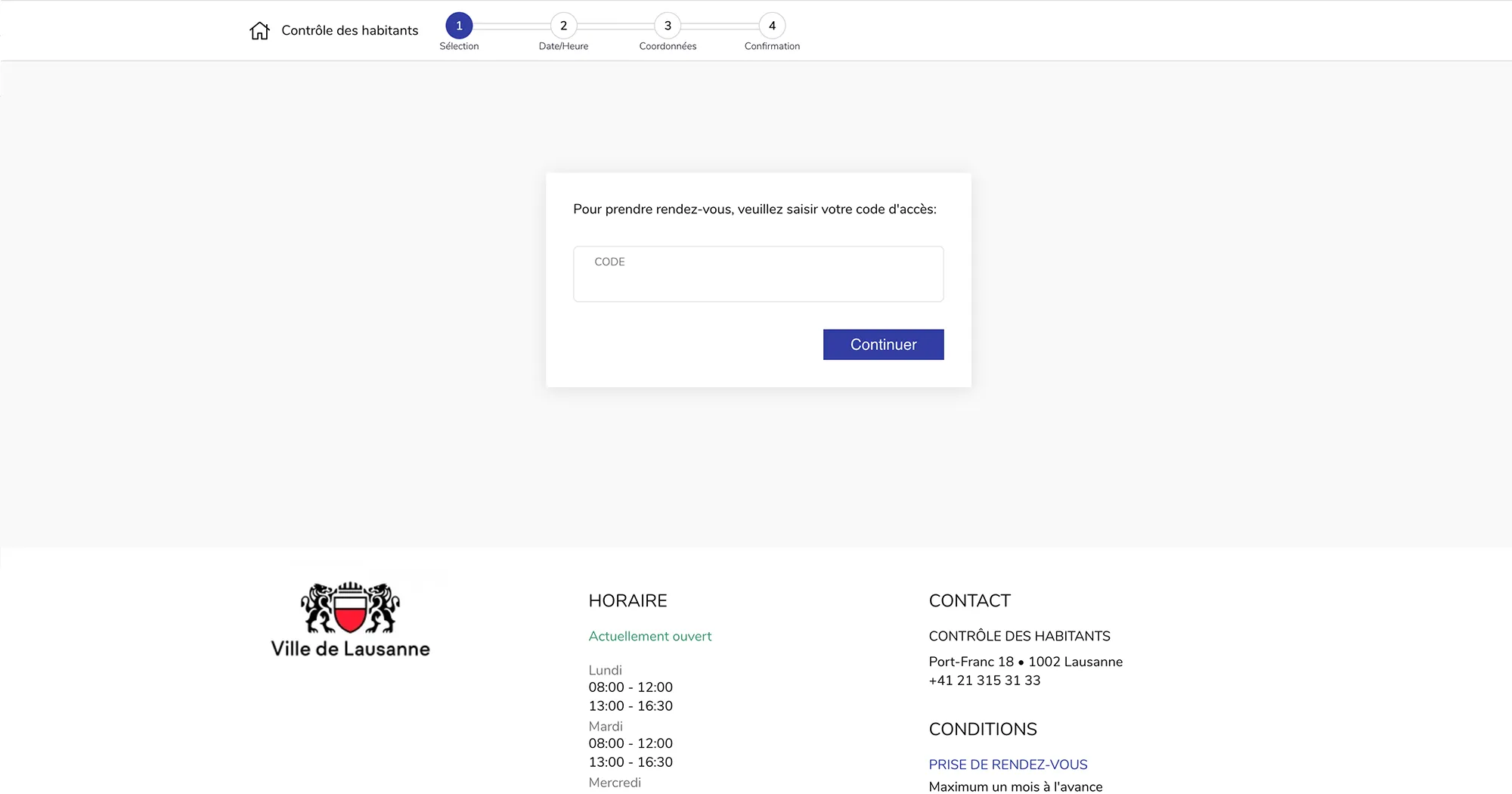Viewport: 1512px width, 794px height.
Task: Jump to step 3 circle for Coordonnées
Action: coord(668,26)
